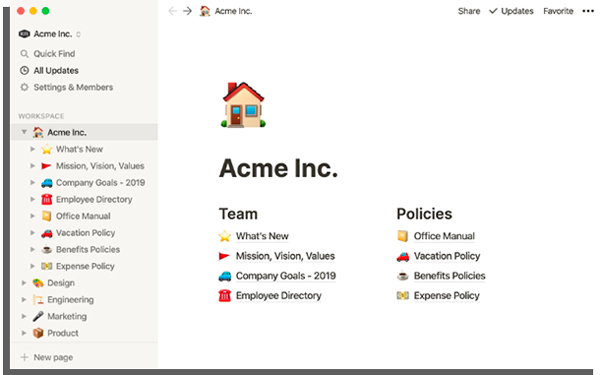Open the three-dot more options menu
600x375 pixels.
coord(588,11)
